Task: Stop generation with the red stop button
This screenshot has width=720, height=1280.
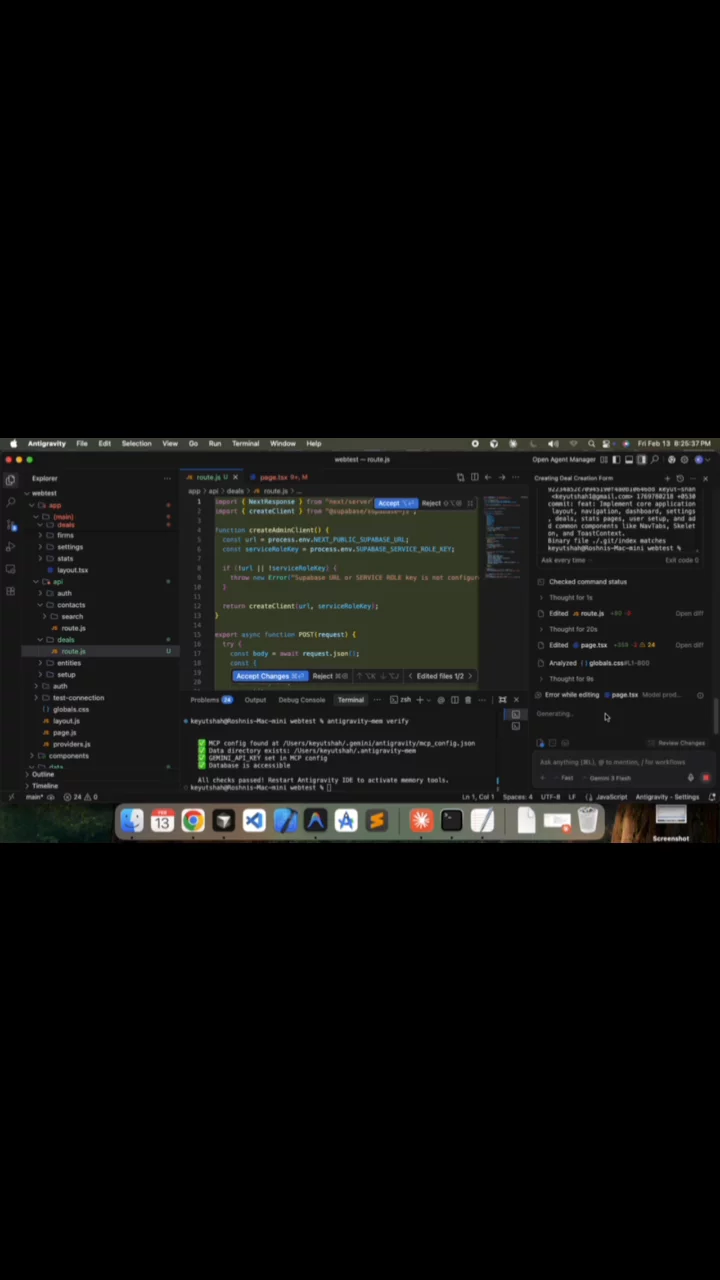Action: (x=705, y=778)
